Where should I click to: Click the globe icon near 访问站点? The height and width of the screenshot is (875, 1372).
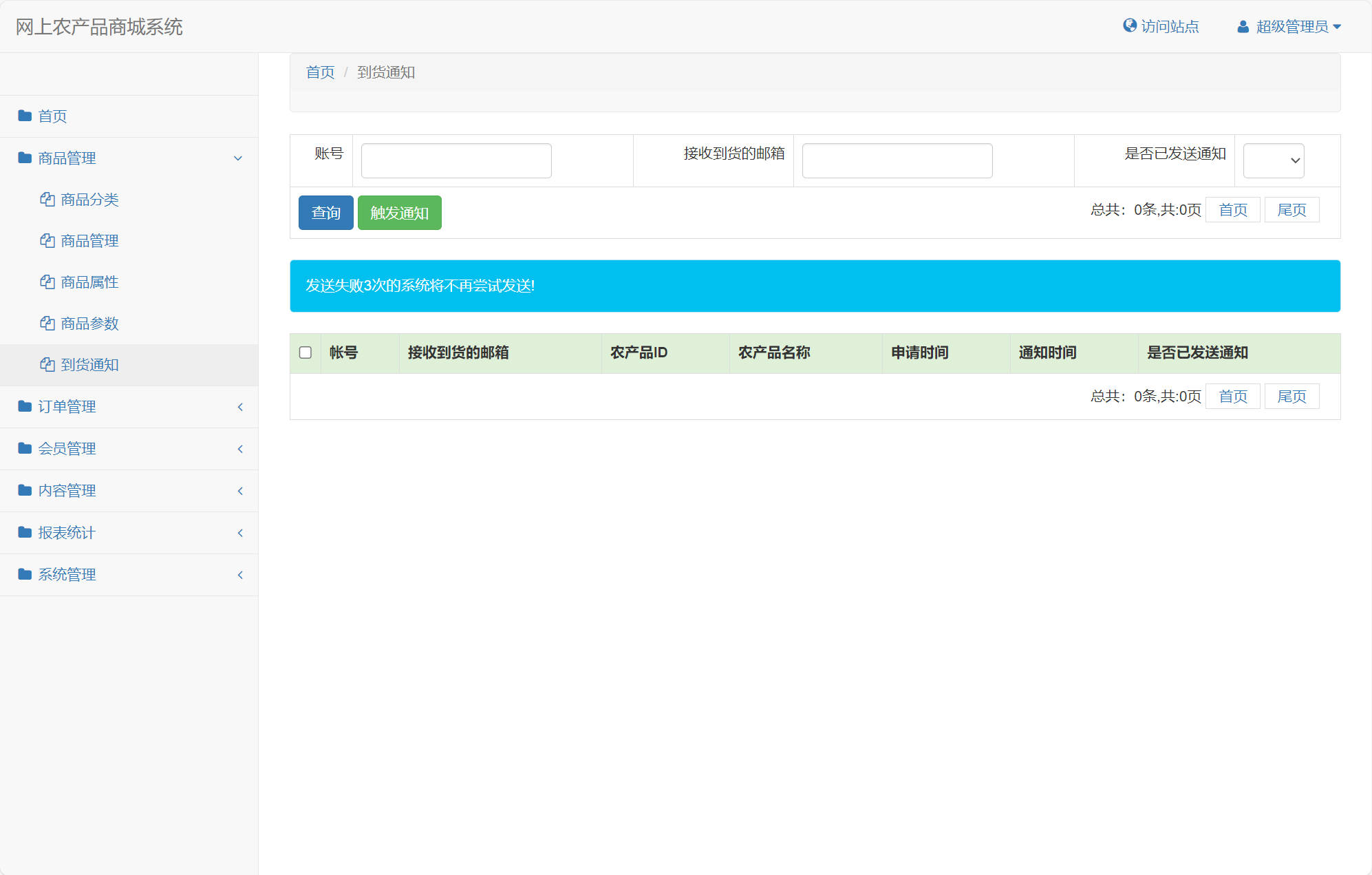[1129, 25]
